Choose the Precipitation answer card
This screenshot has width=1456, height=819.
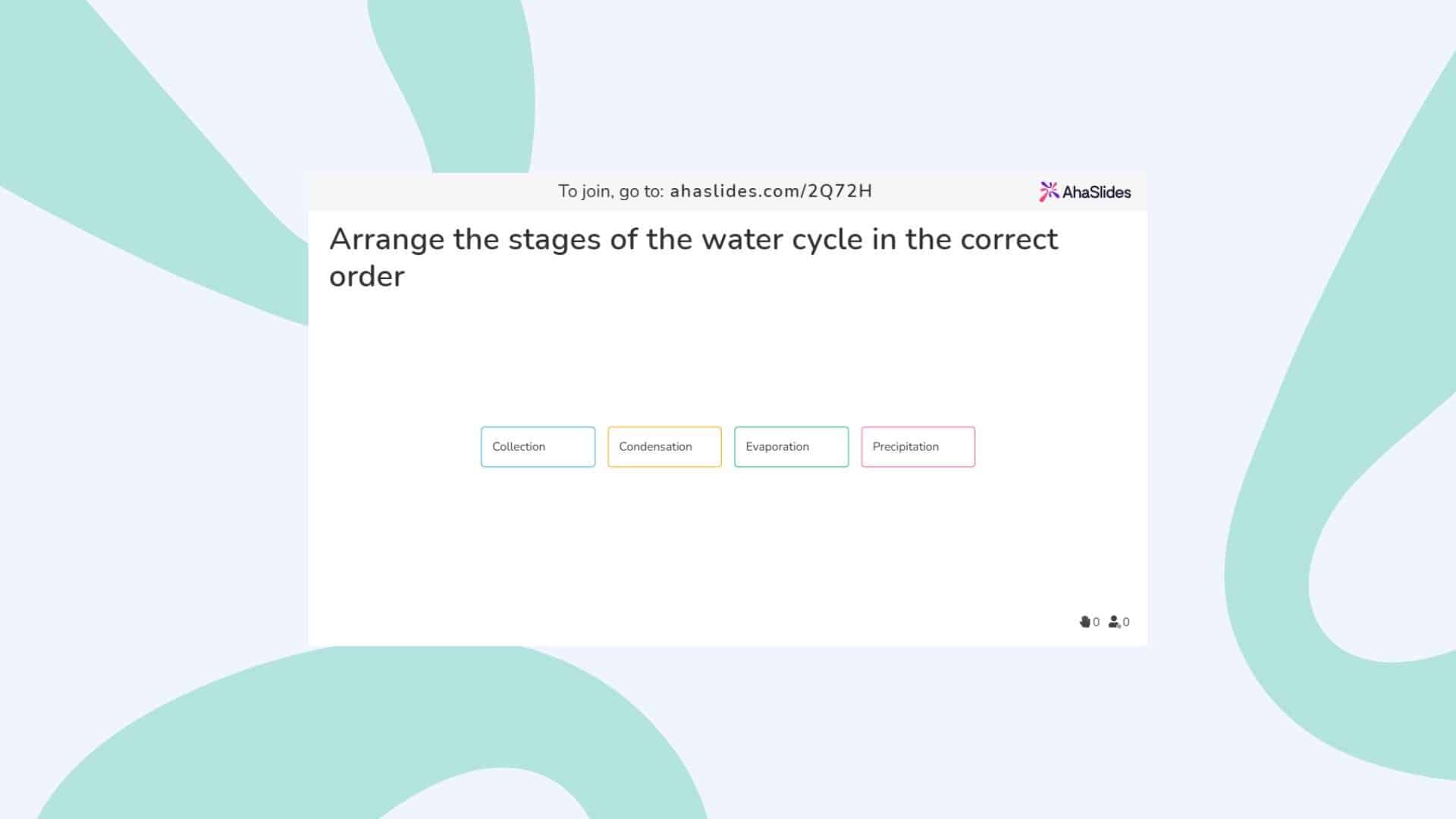click(918, 447)
